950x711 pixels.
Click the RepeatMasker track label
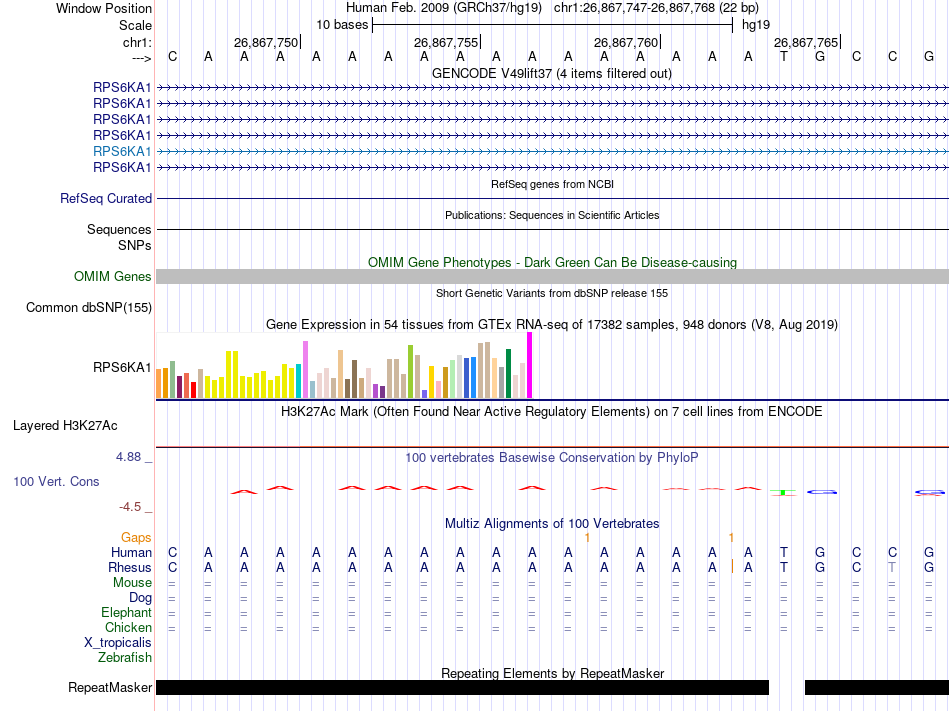(x=110, y=687)
